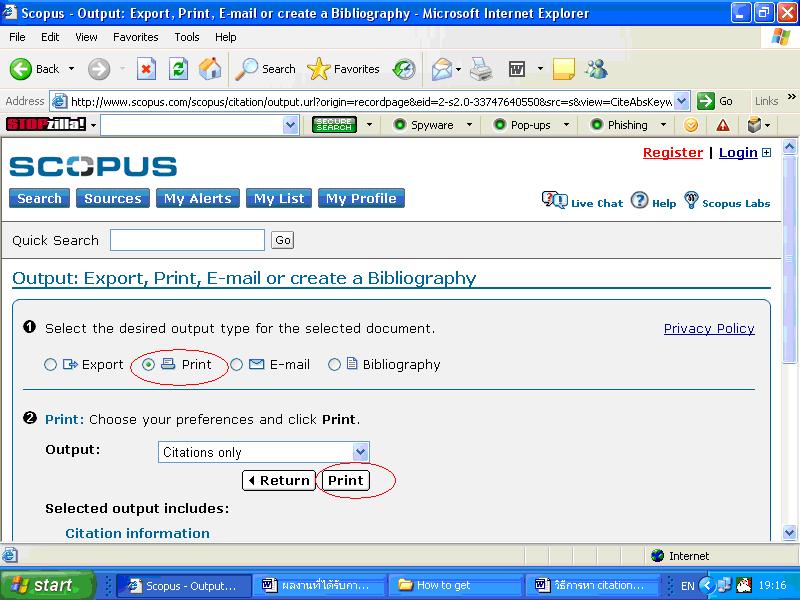Screen dimensions: 800x600
Task: Go to the Scopus Search tab
Action: point(39,198)
